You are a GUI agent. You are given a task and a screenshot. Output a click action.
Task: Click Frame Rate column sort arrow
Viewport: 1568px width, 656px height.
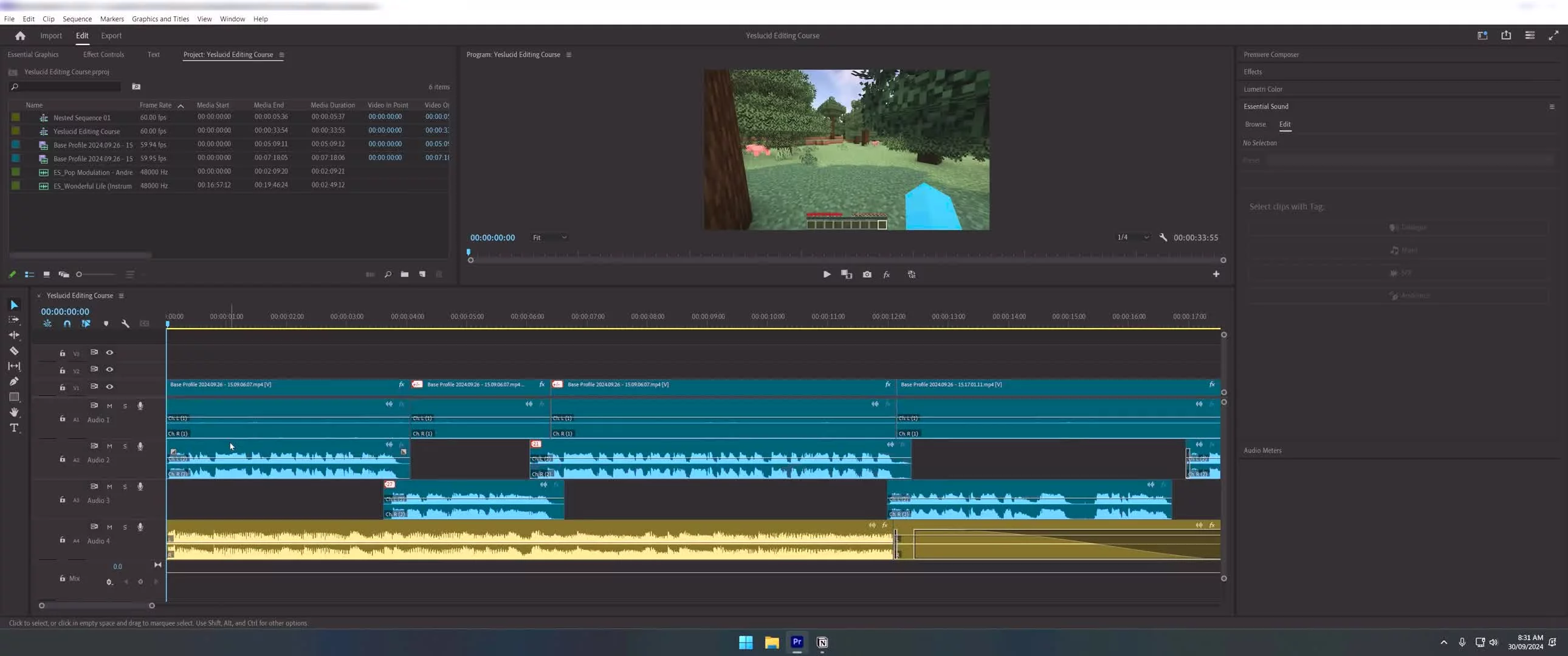tap(181, 106)
